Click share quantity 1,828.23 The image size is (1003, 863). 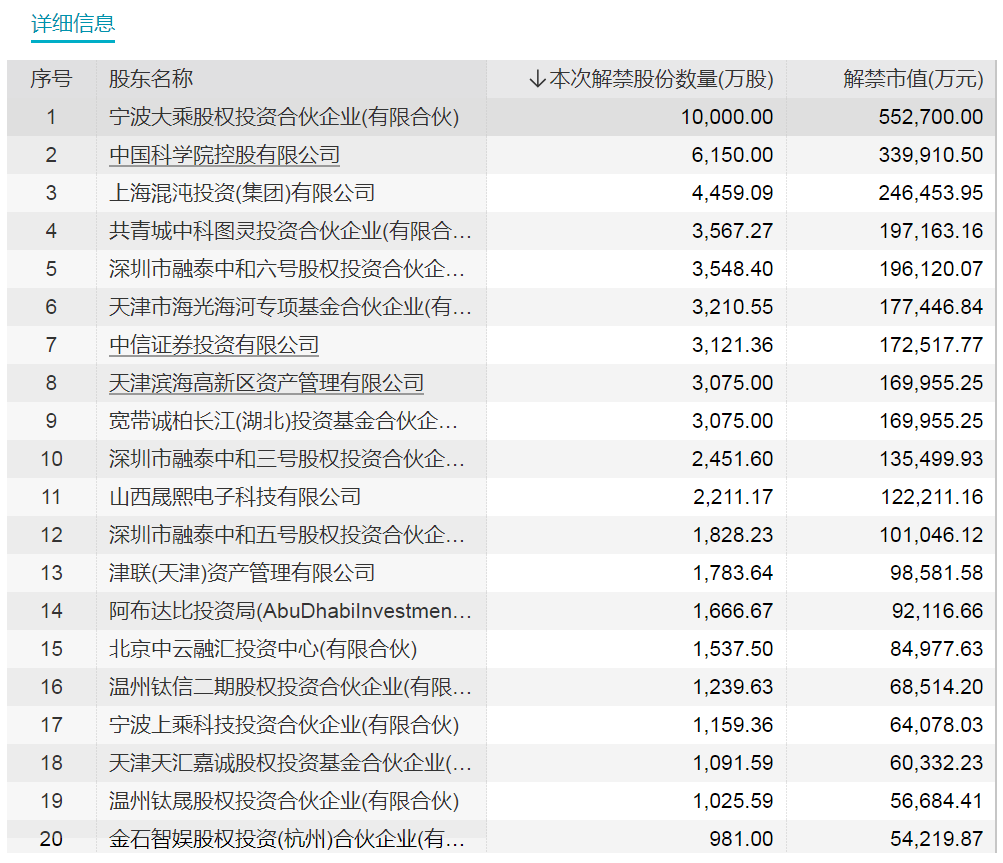coord(733,535)
